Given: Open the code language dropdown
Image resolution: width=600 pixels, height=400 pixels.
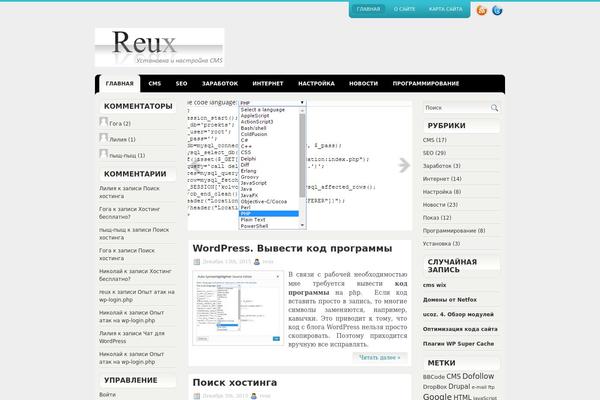Looking at the screenshot, I should pyautogui.click(x=272, y=103).
